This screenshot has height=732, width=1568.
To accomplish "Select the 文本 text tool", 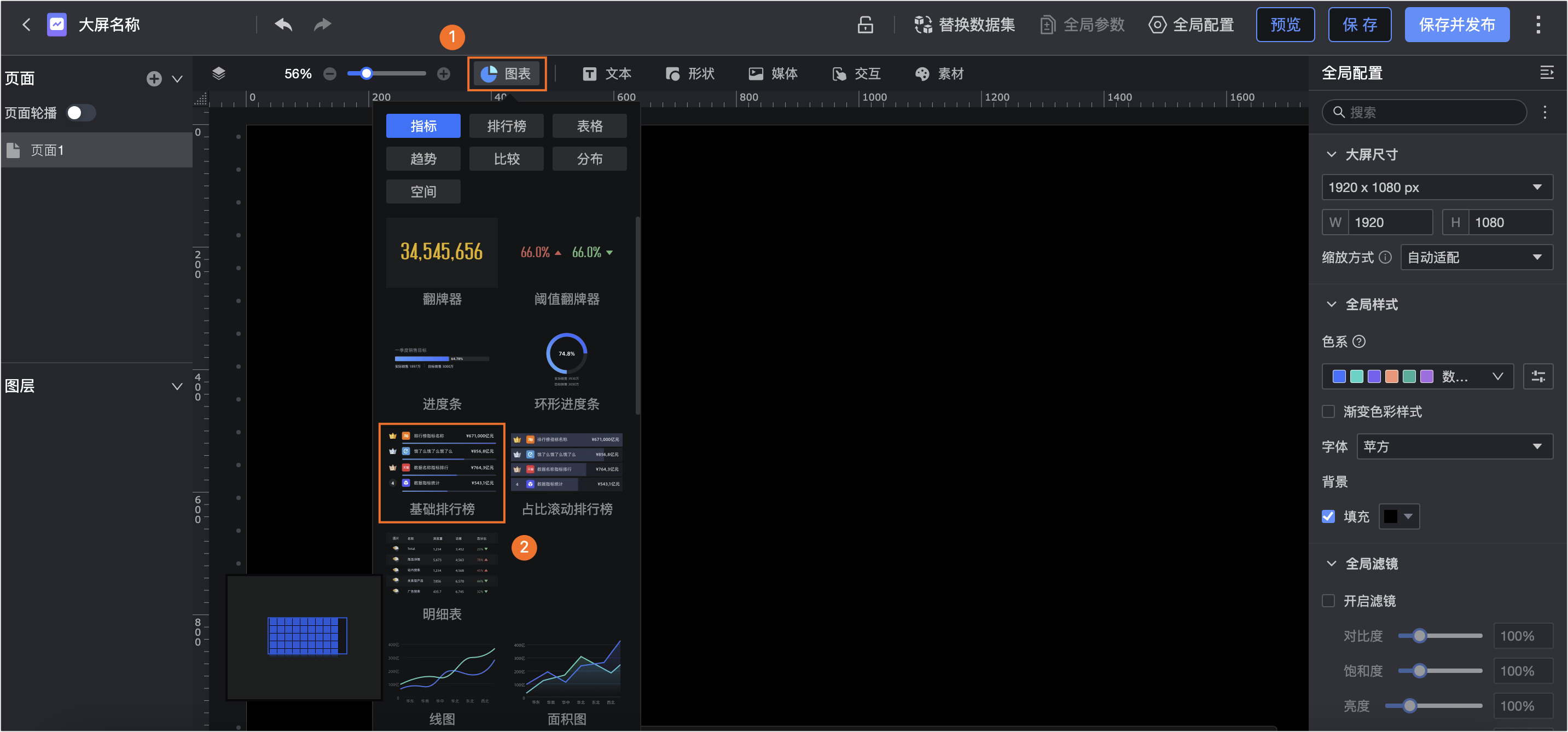I will coord(606,74).
